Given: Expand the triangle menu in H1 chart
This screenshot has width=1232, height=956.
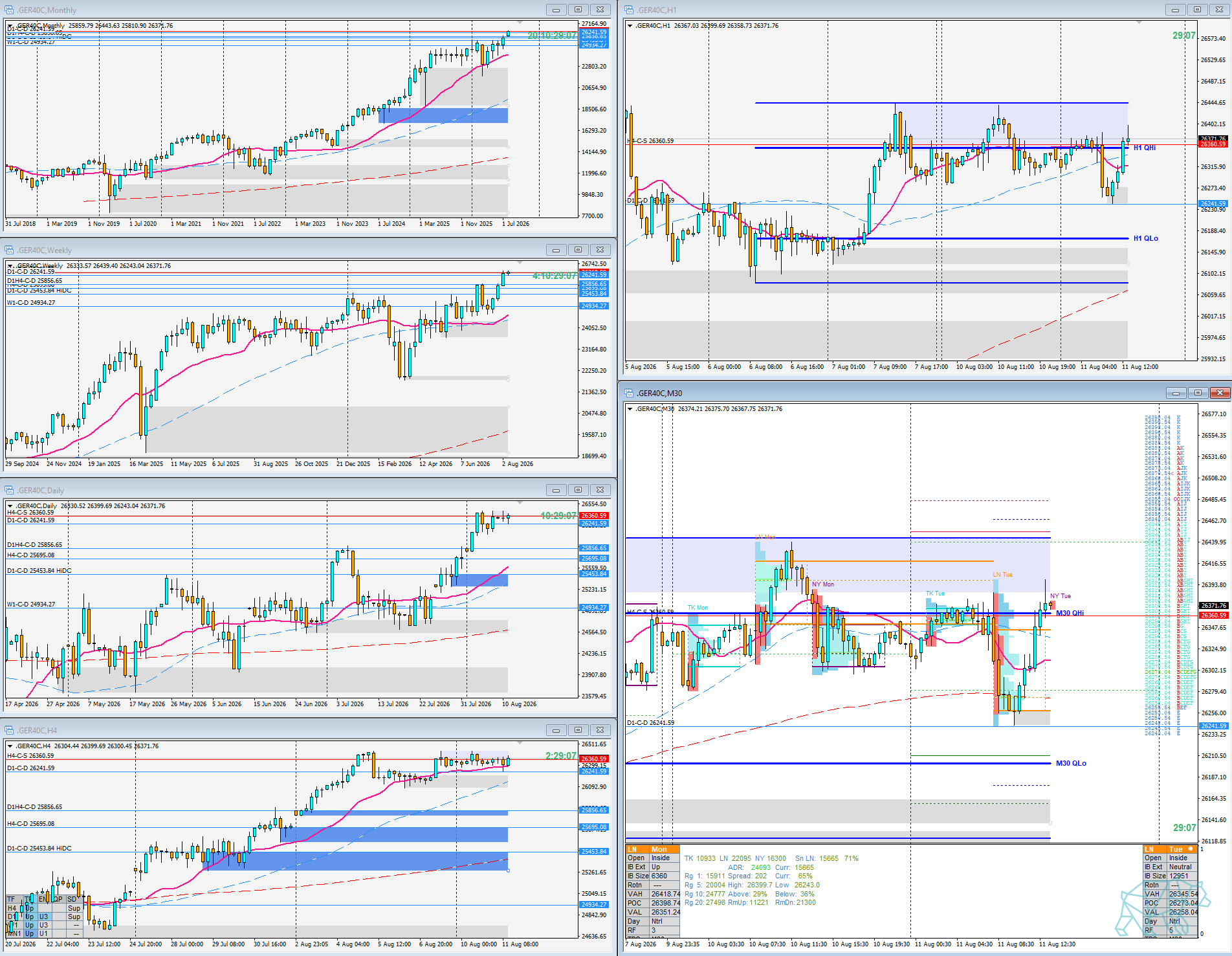Looking at the screenshot, I should click(630, 26).
